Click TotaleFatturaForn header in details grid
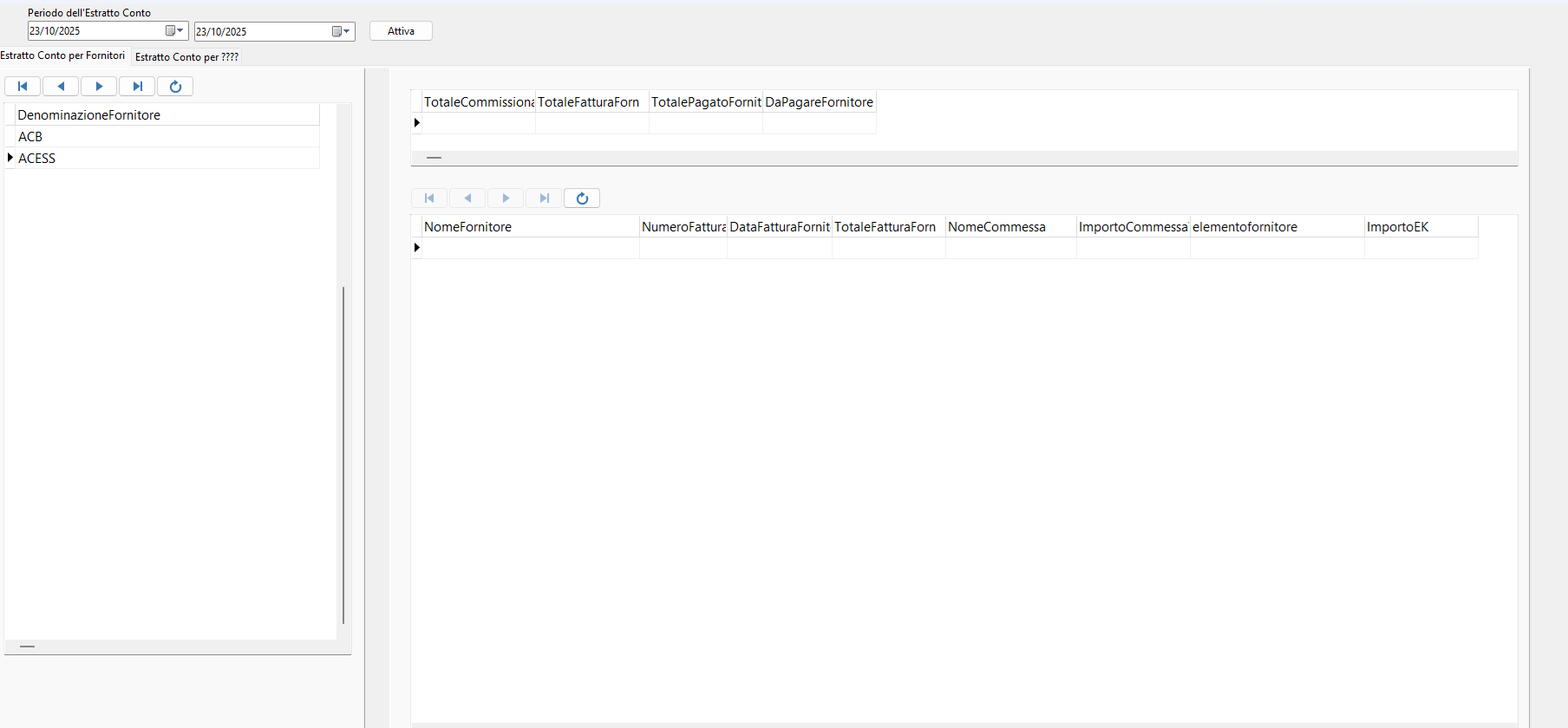1568x728 pixels. point(889,227)
